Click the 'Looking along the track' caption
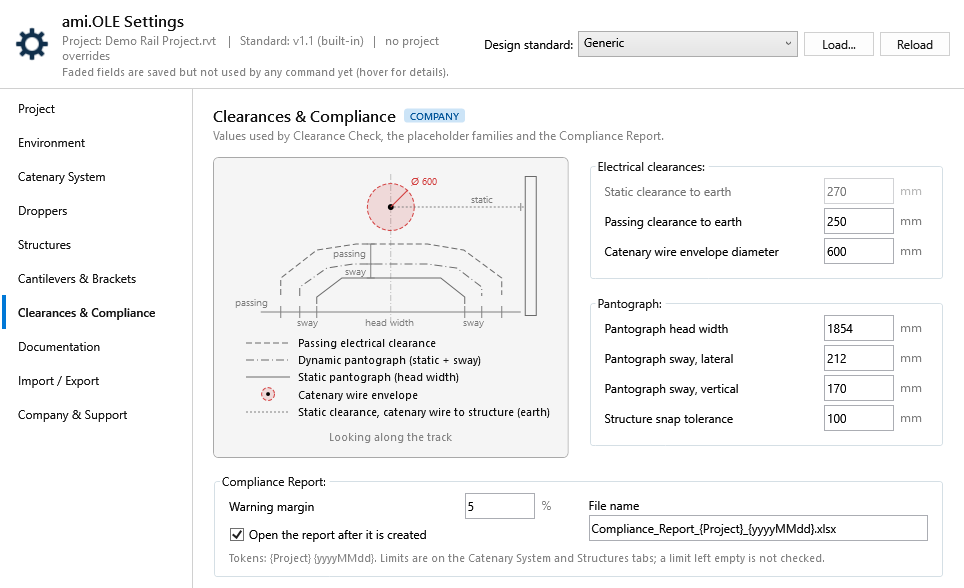964x588 pixels. tap(390, 437)
